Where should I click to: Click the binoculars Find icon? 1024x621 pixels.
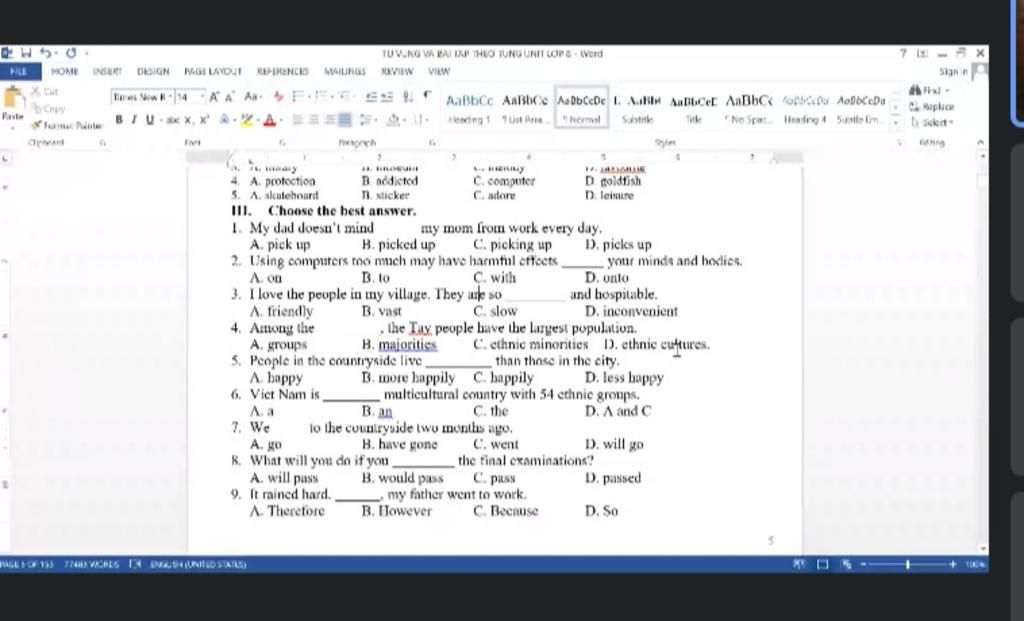(x=915, y=91)
